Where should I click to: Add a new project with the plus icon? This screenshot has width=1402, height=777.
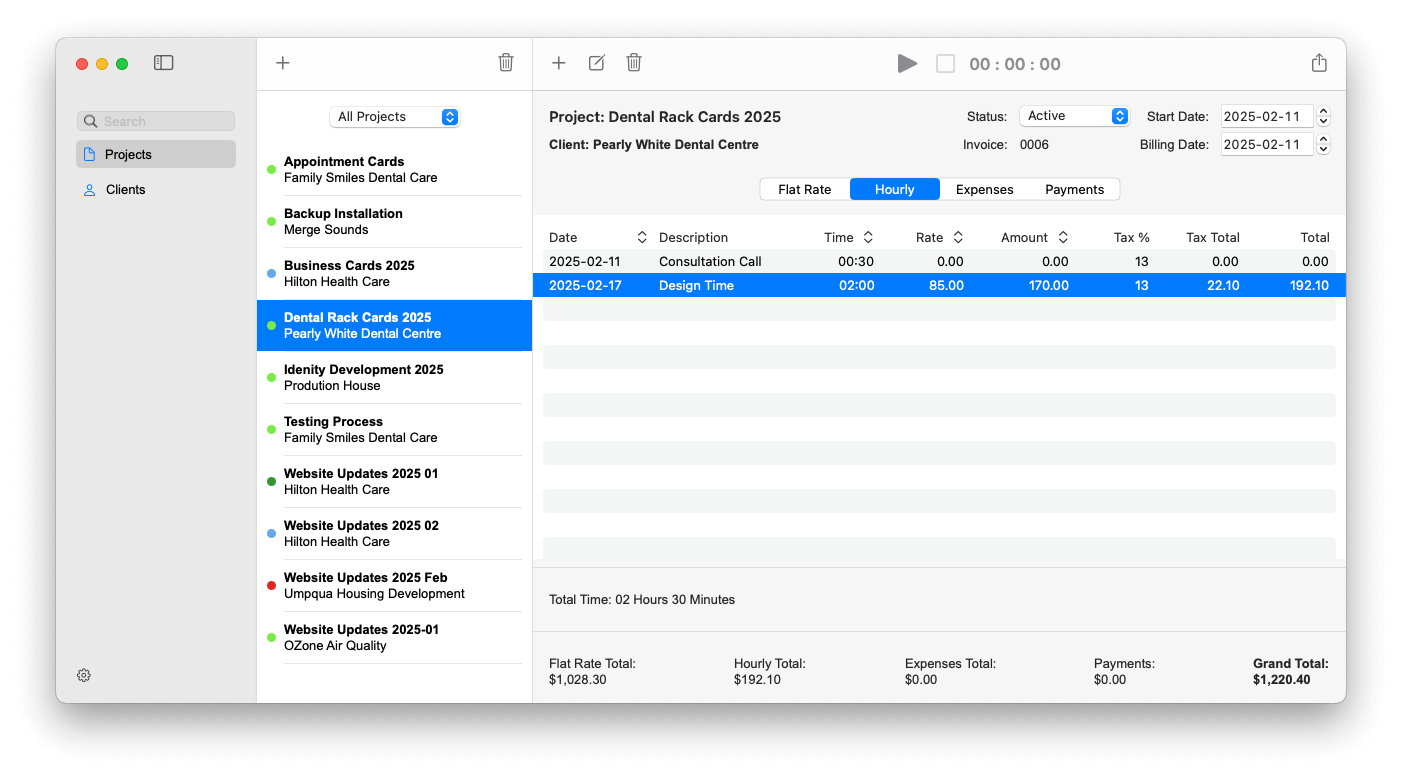pyautogui.click(x=282, y=62)
